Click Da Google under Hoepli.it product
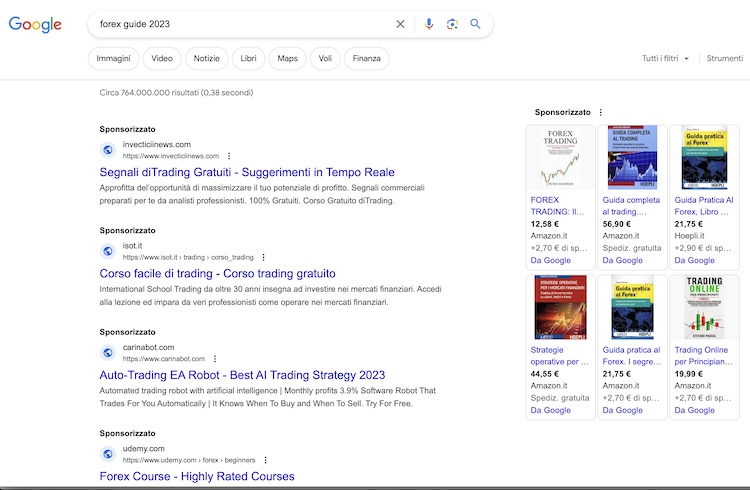Image resolution: width=750 pixels, height=490 pixels. [695, 260]
